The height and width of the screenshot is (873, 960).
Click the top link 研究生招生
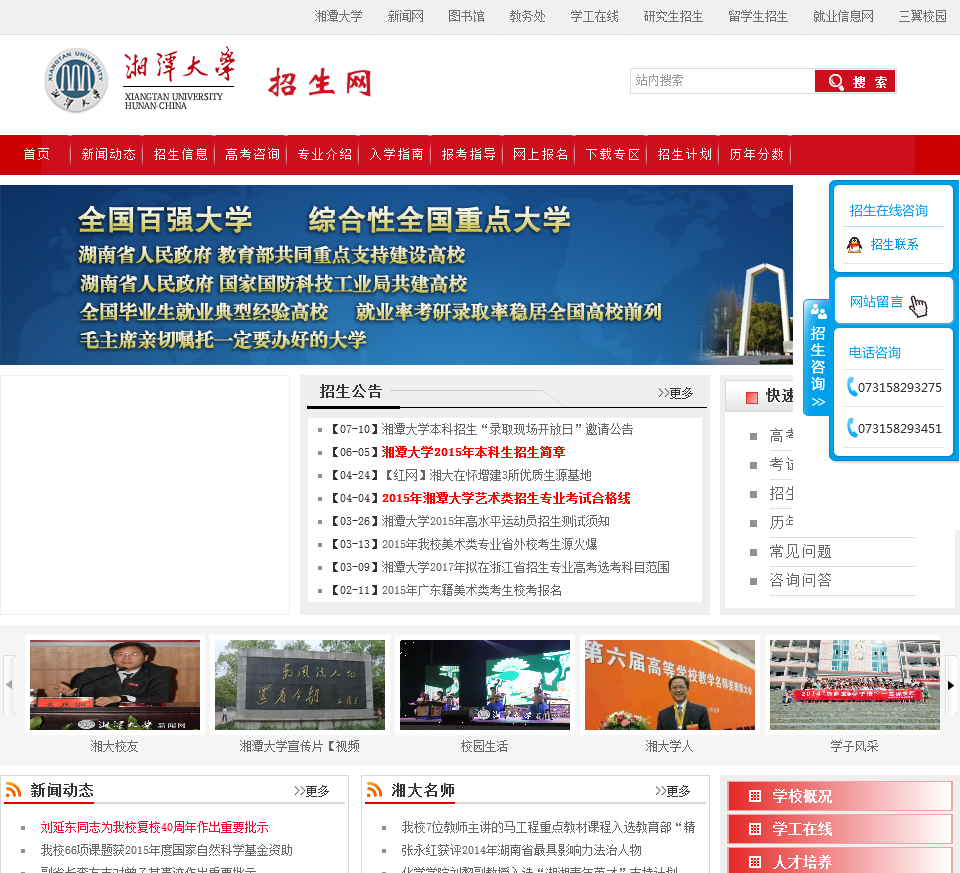click(x=673, y=17)
